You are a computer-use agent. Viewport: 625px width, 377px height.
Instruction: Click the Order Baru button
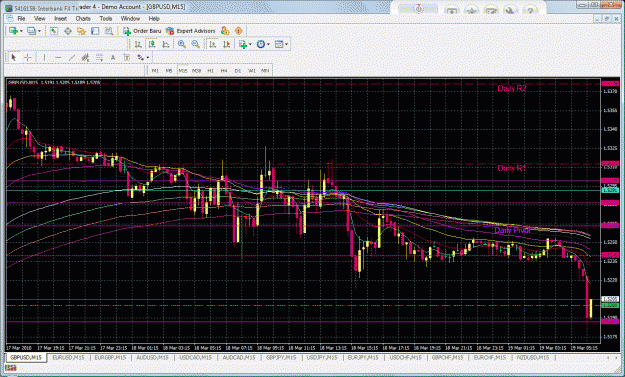click(142, 31)
